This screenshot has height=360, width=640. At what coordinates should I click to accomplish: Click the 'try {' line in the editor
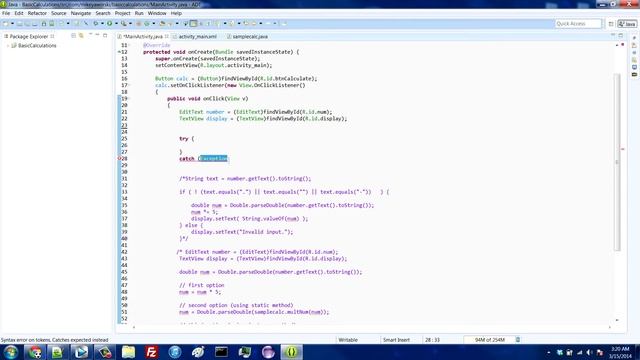tap(187, 139)
